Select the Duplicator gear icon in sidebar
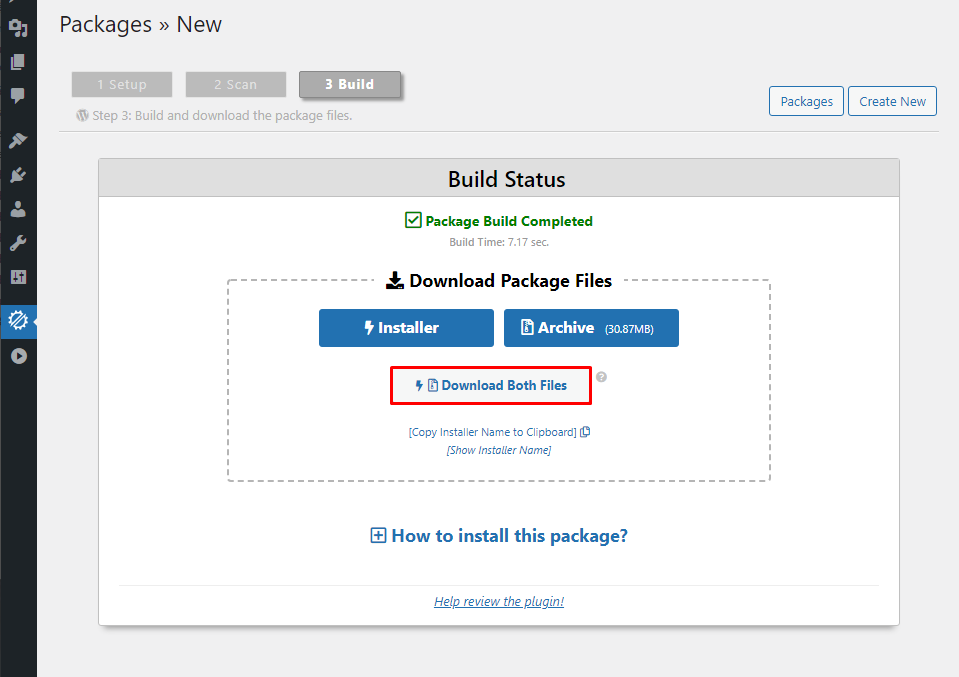Viewport: 959px width, 677px height. pyautogui.click(x=18, y=321)
